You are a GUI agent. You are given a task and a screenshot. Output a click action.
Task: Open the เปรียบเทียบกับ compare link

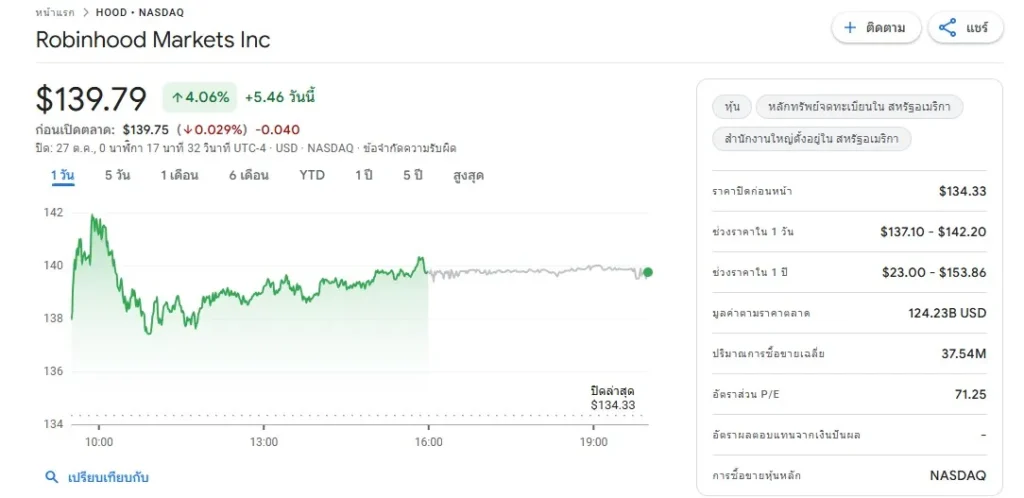tap(108, 477)
